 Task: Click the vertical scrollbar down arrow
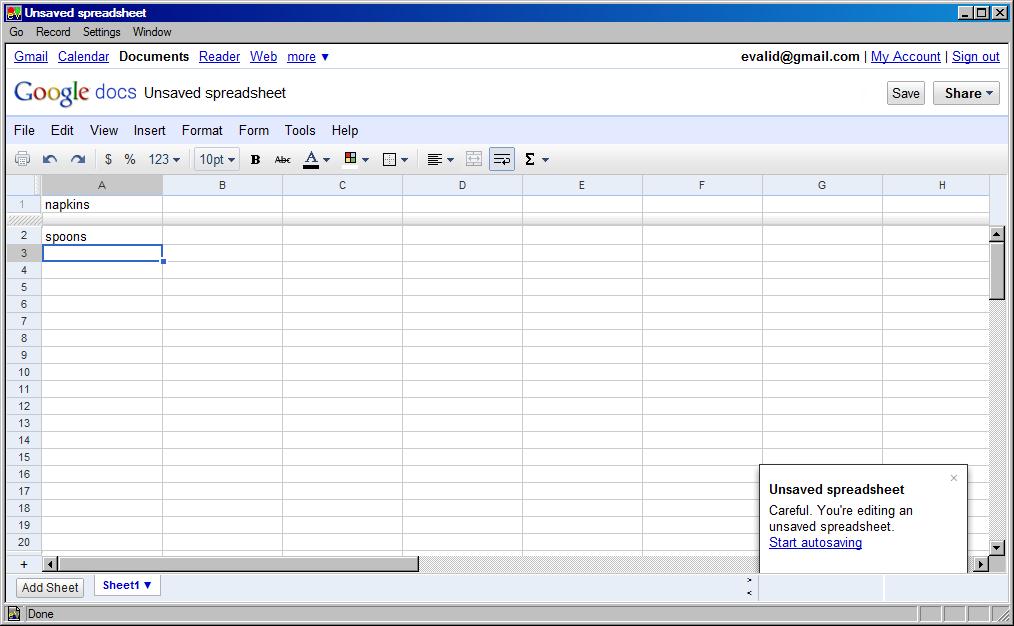[x=997, y=548]
